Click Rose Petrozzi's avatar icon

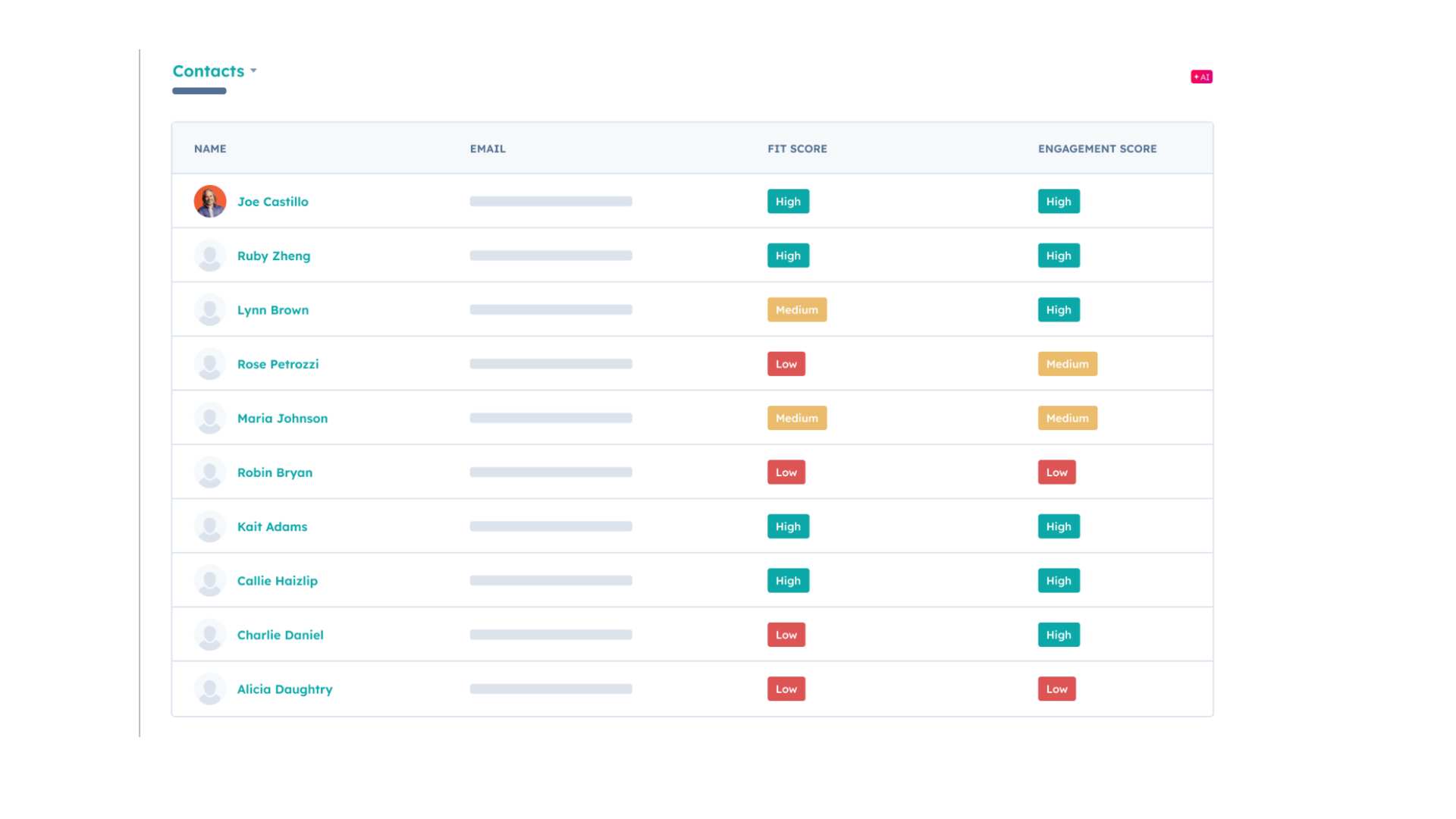pyautogui.click(x=210, y=364)
